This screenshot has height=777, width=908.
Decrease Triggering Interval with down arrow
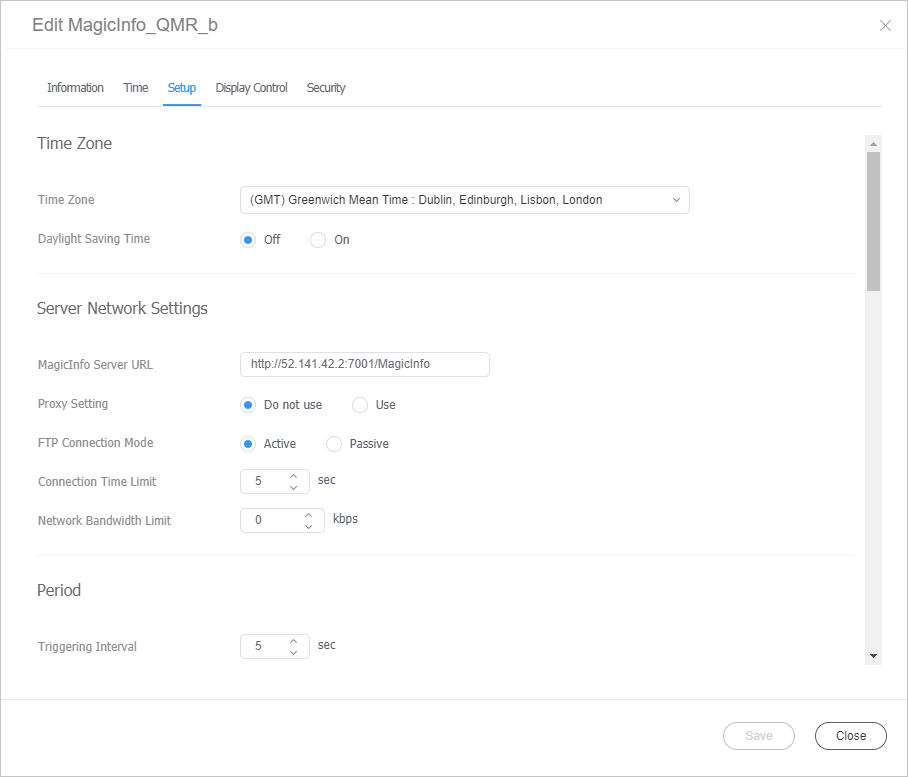(x=293, y=653)
